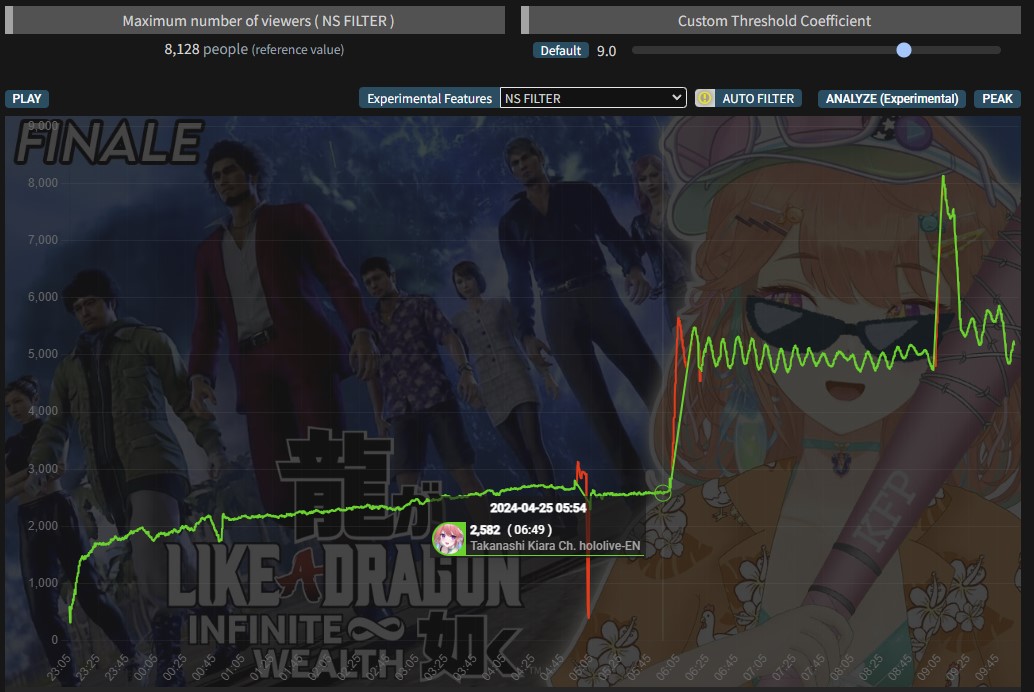1034x692 pixels.
Task: Click the Maximum number of viewers header
Action: pyautogui.click(x=258, y=20)
